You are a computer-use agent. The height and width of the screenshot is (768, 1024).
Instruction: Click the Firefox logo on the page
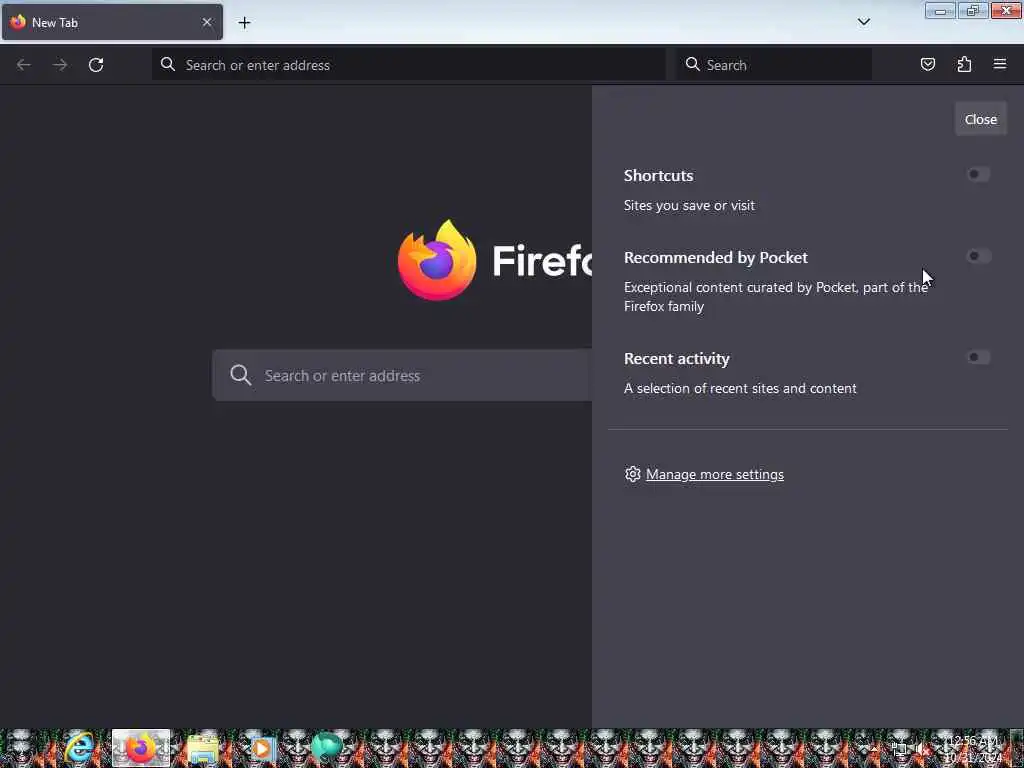click(437, 260)
